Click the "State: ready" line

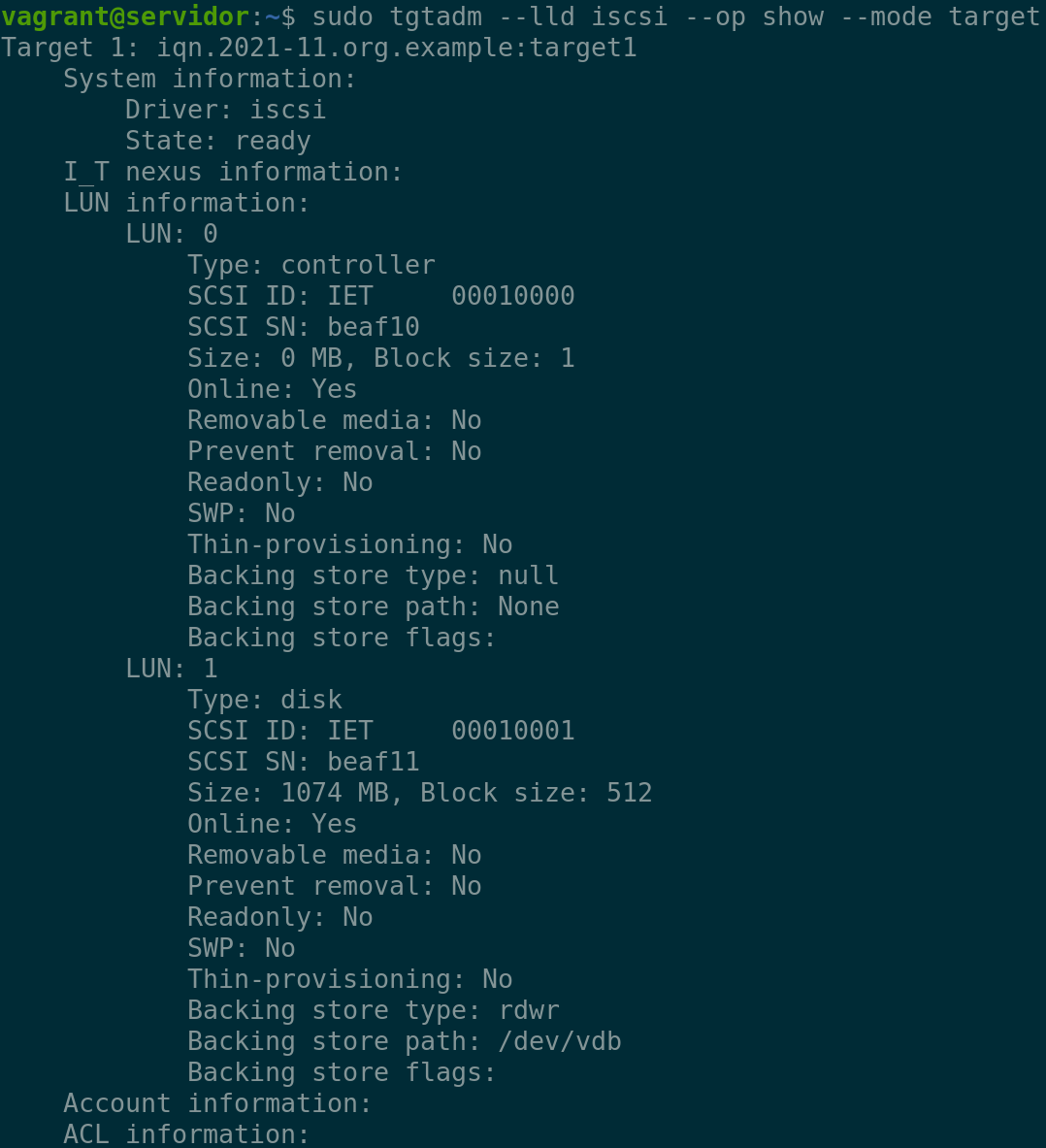217,141
